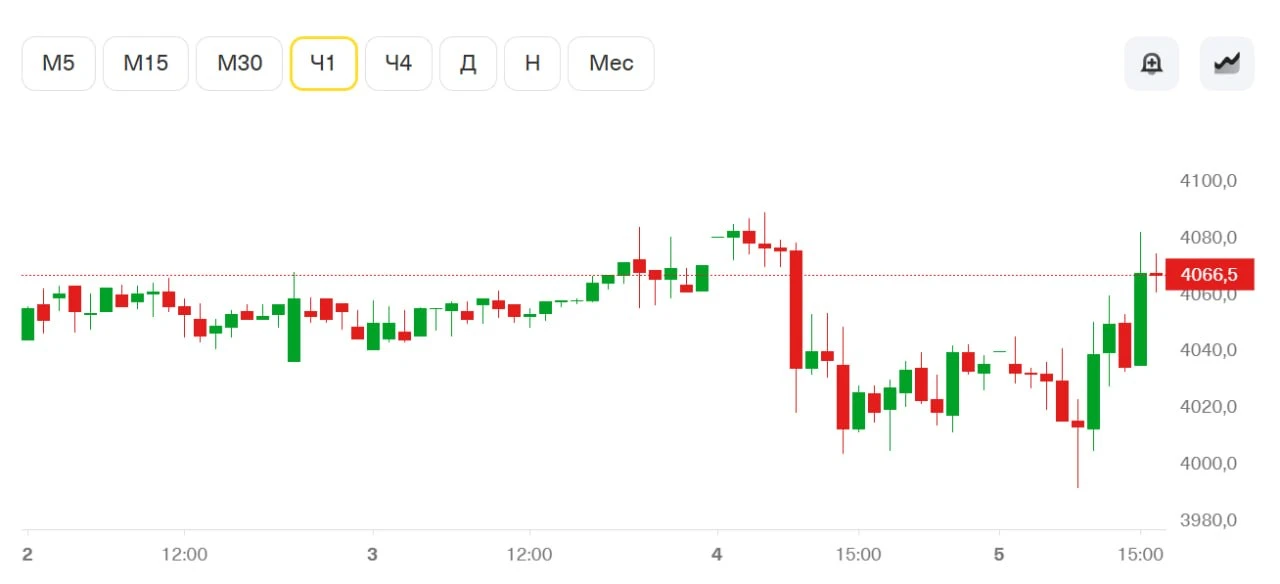Choose the Н weekly timeframe
The height and width of the screenshot is (584, 1280).
pos(532,64)
